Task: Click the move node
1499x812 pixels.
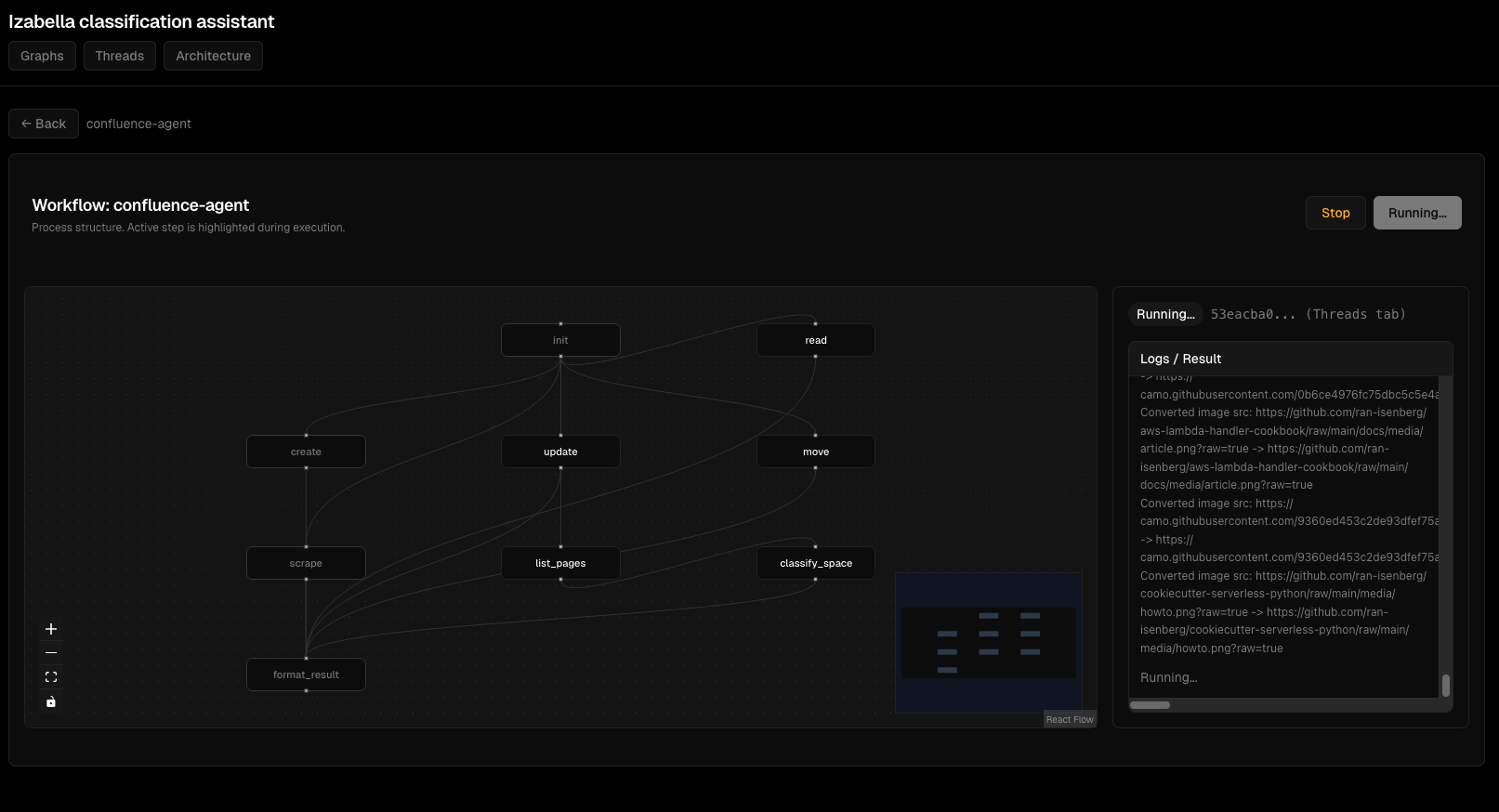Action: point(815,452)
